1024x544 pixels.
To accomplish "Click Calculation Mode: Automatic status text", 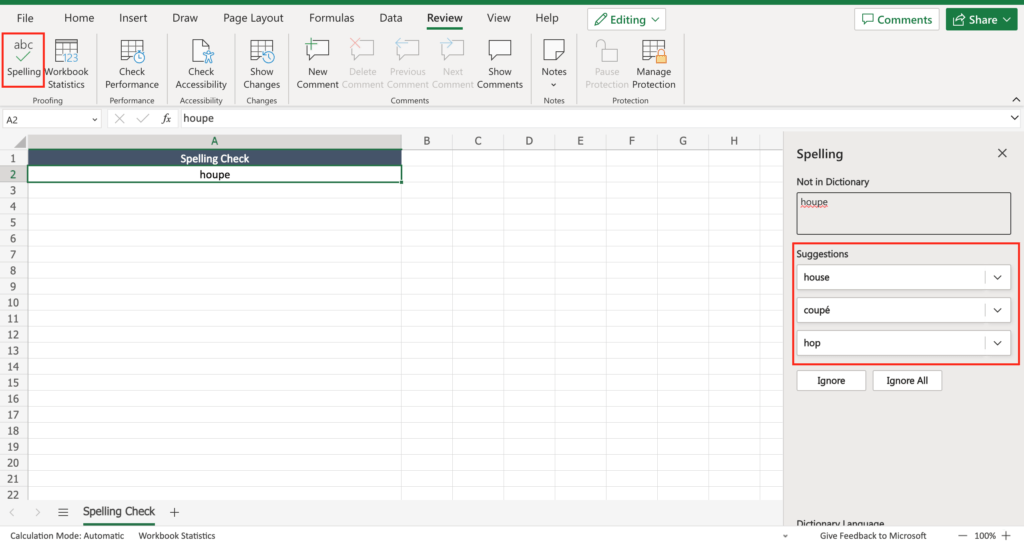I will point(67,536).
